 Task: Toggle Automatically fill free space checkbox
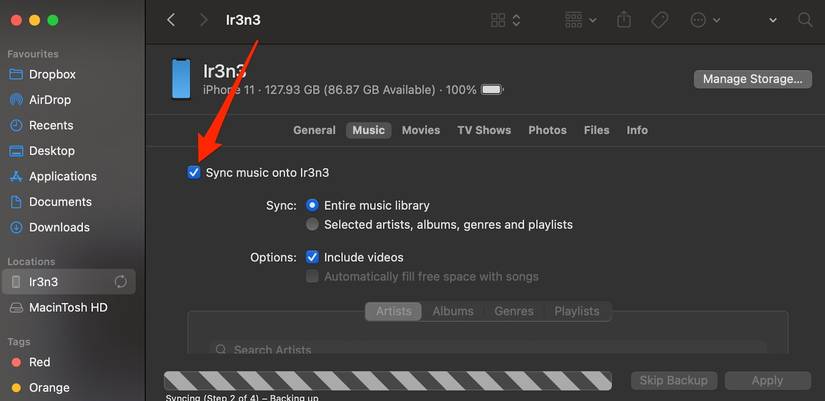(313, 276)
